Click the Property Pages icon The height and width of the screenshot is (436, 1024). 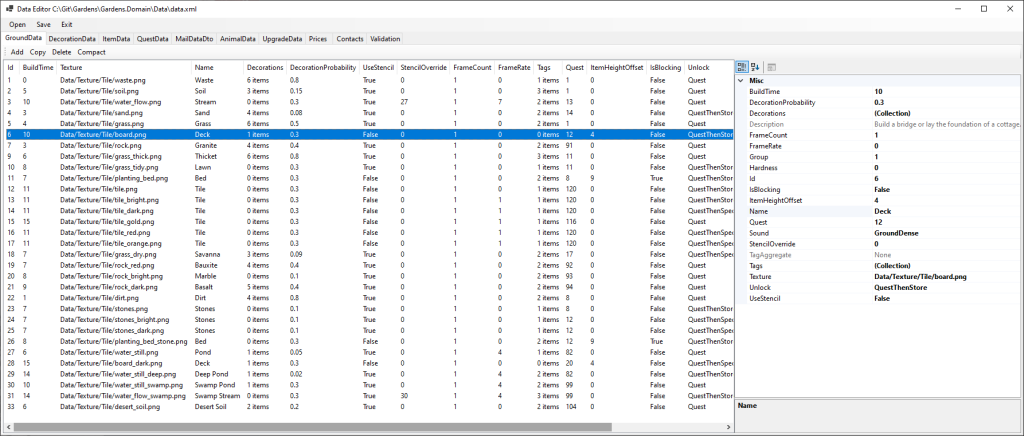pos(772,67)
